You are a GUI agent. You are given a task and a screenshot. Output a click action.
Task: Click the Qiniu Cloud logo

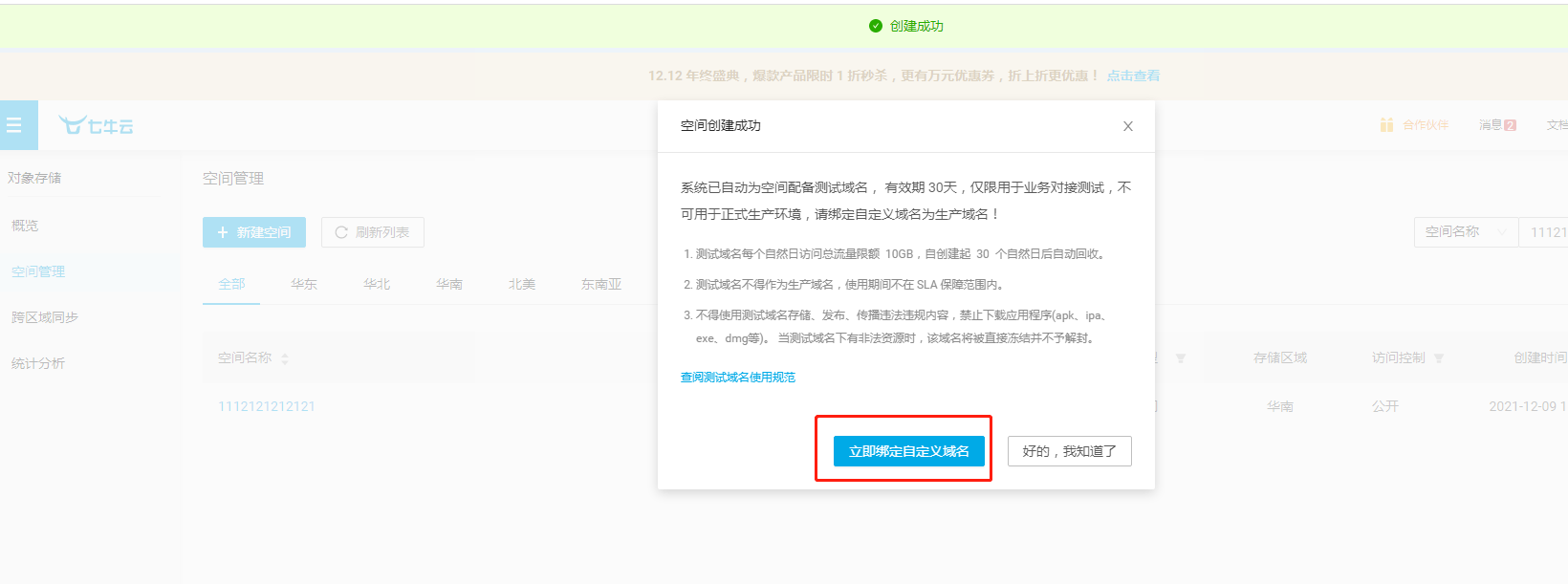pyautogui.click(x=96, y=125)
